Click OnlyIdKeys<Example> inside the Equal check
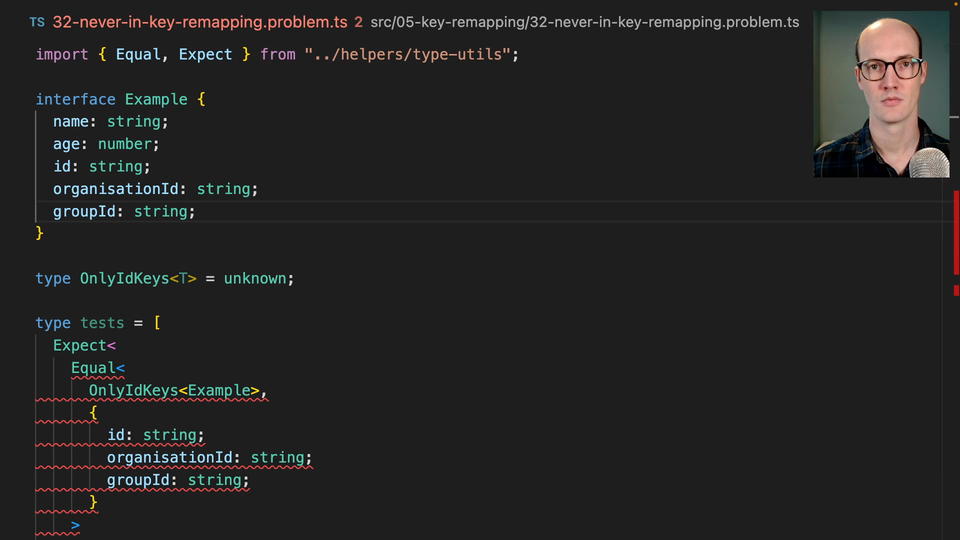This screenshot has height=540, width=960. pyautogui.click(x=175, y=390)
